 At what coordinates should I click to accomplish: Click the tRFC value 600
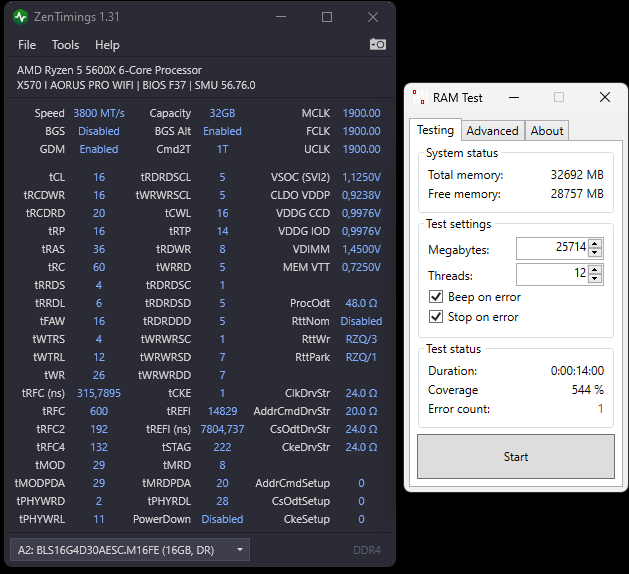click(99, 411)
